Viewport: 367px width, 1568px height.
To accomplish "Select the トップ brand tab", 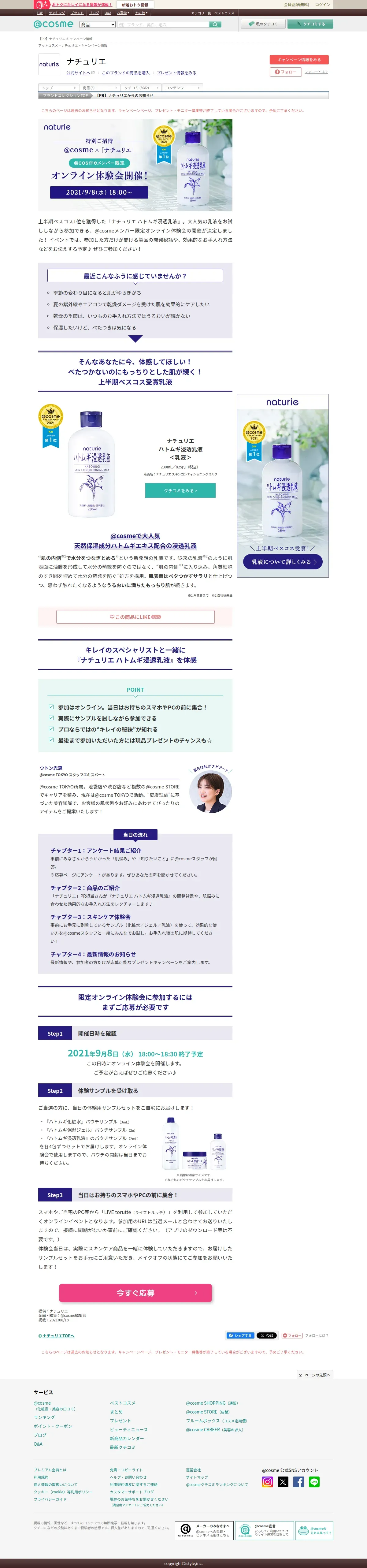I will 58,88.
